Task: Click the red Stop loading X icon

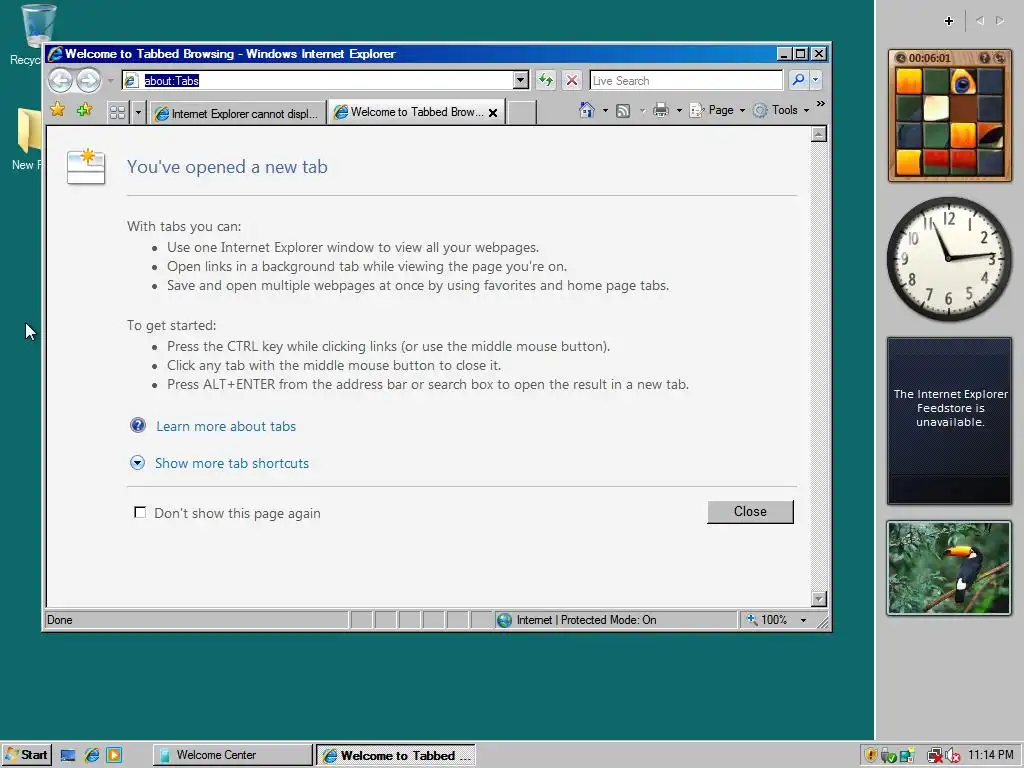Action: click(x=571, y=80)
